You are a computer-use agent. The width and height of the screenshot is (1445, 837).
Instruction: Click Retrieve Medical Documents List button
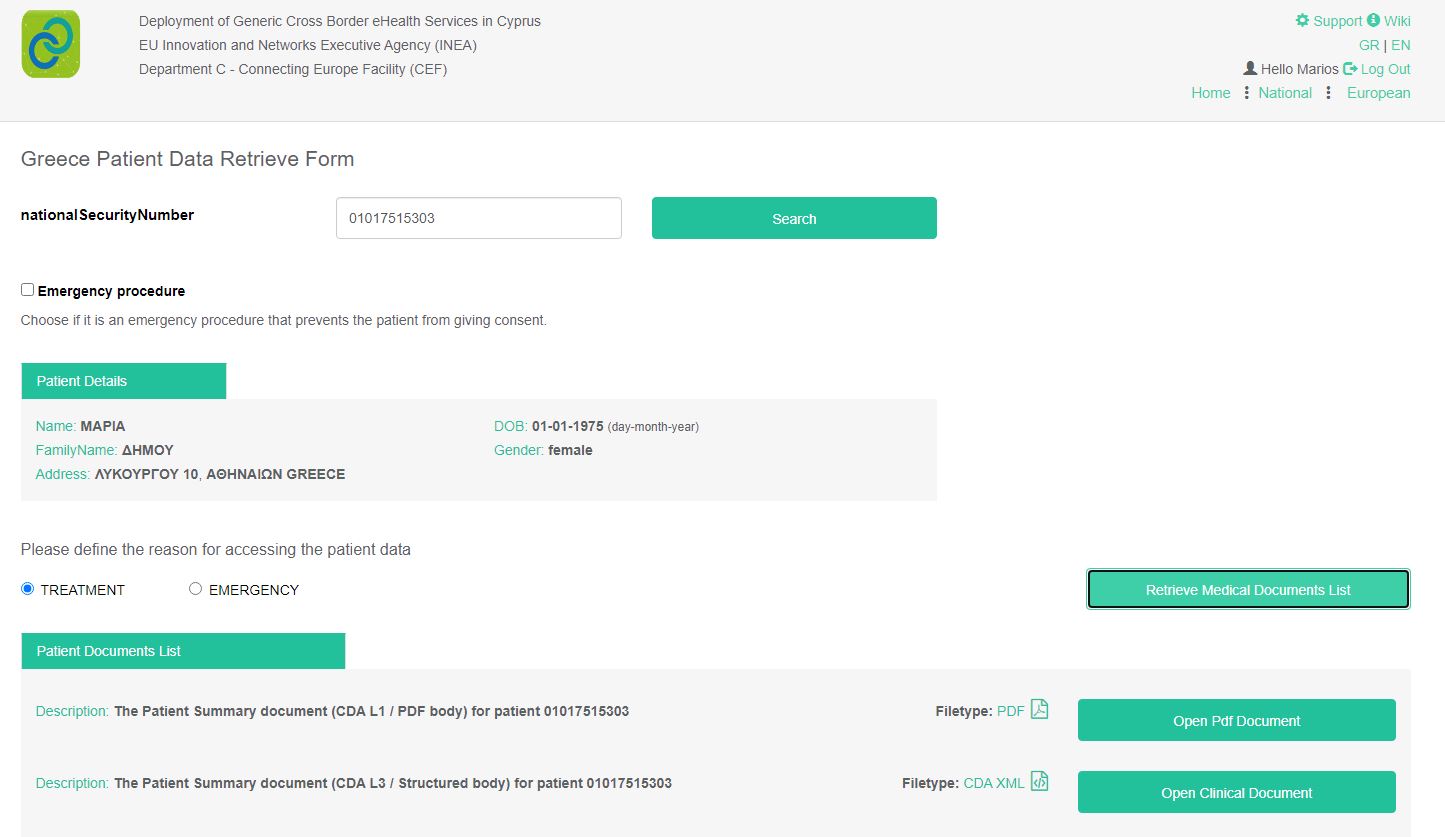[x=1248, y=590]
